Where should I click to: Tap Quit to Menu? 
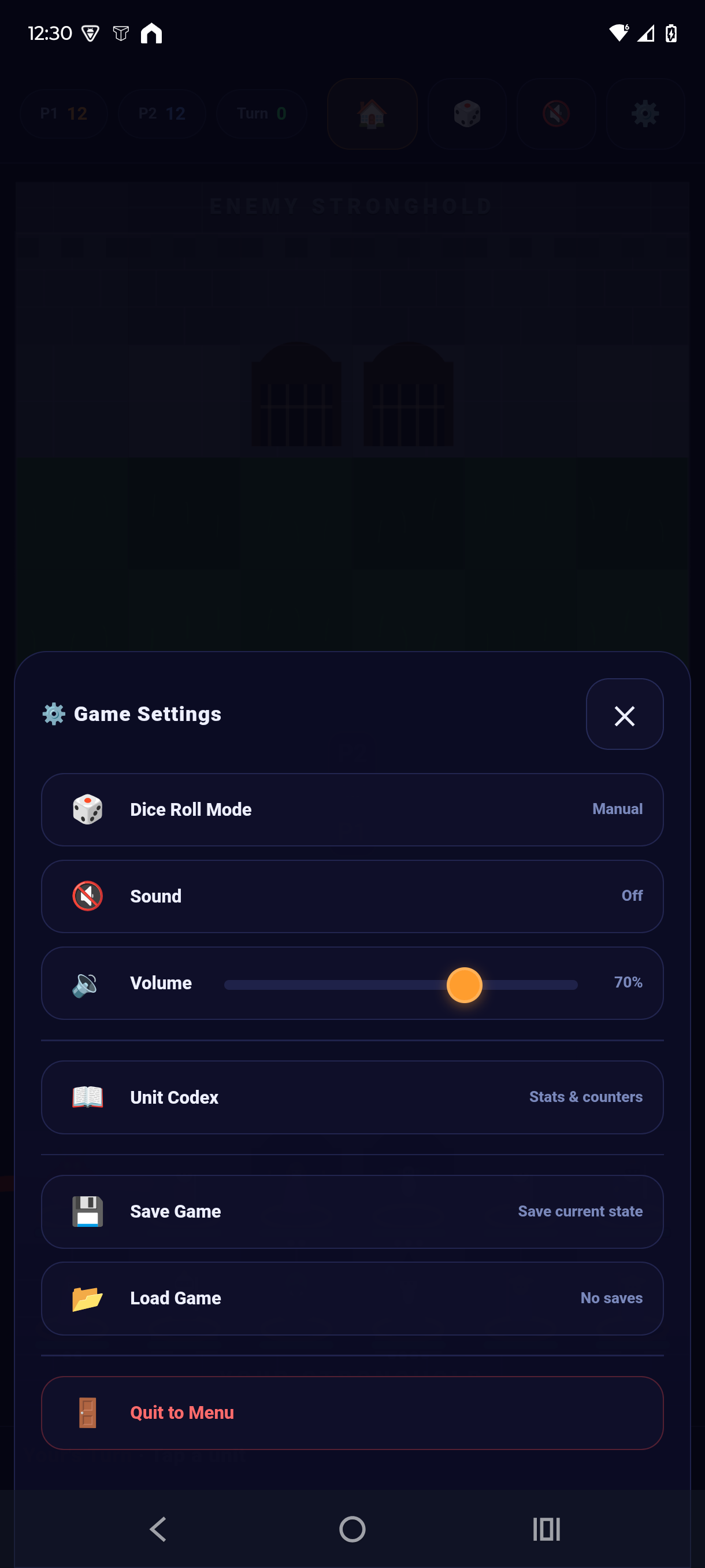[351, 1412]
